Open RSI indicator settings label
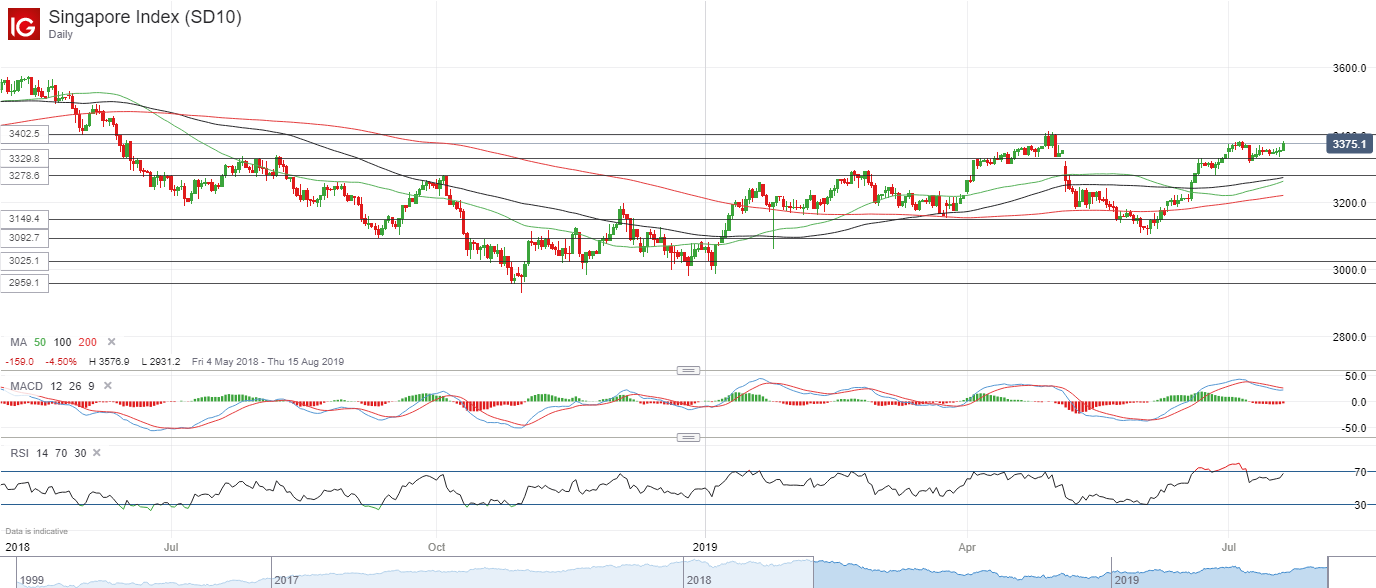The width and height of the screenshot is (1376, 588). click(x=20, y=453)
